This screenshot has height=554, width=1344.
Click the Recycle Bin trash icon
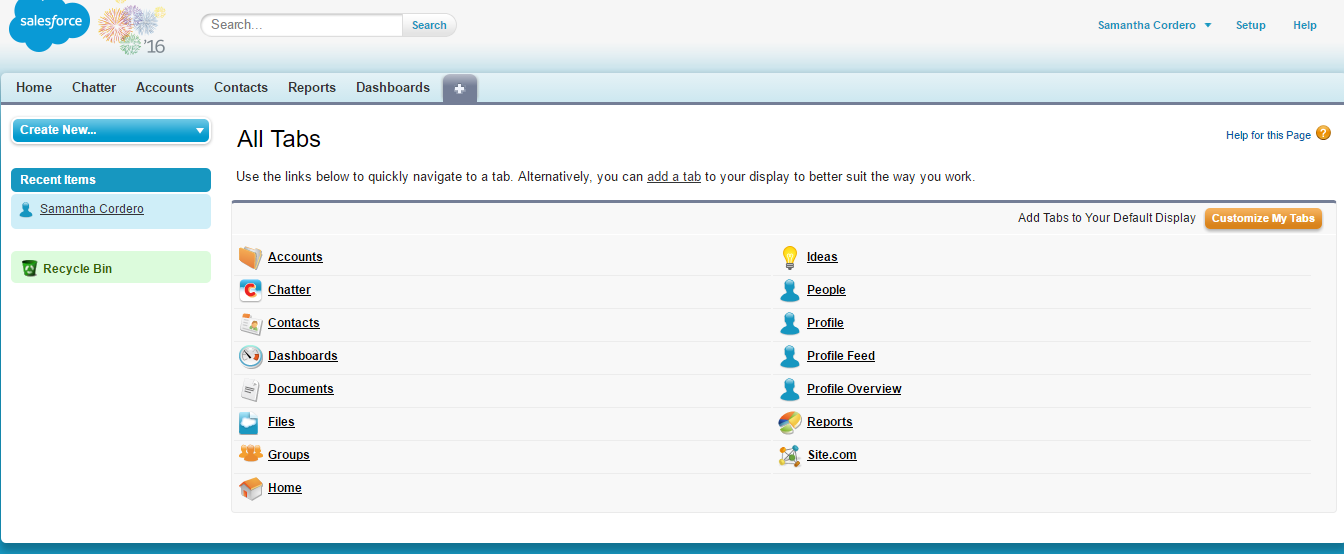29,268
